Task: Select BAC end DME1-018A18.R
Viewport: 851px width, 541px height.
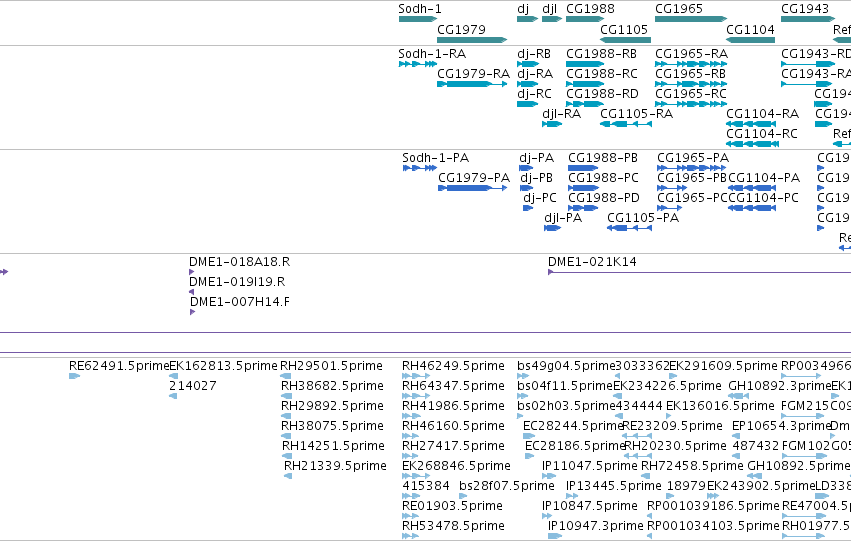Action: [x=239, y=262]
